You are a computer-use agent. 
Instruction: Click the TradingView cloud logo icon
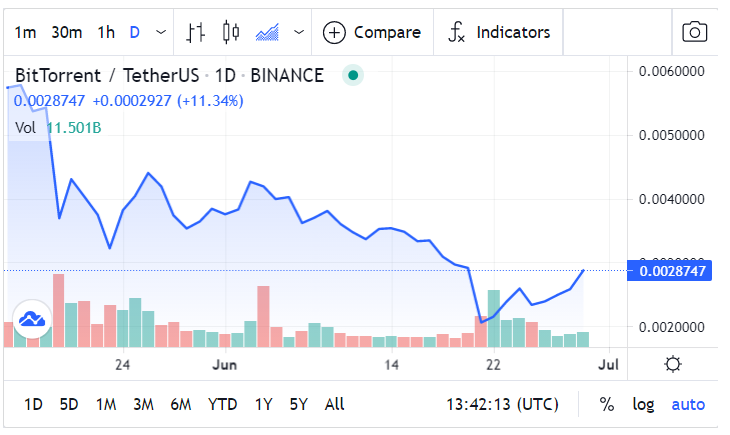point(32,319)
